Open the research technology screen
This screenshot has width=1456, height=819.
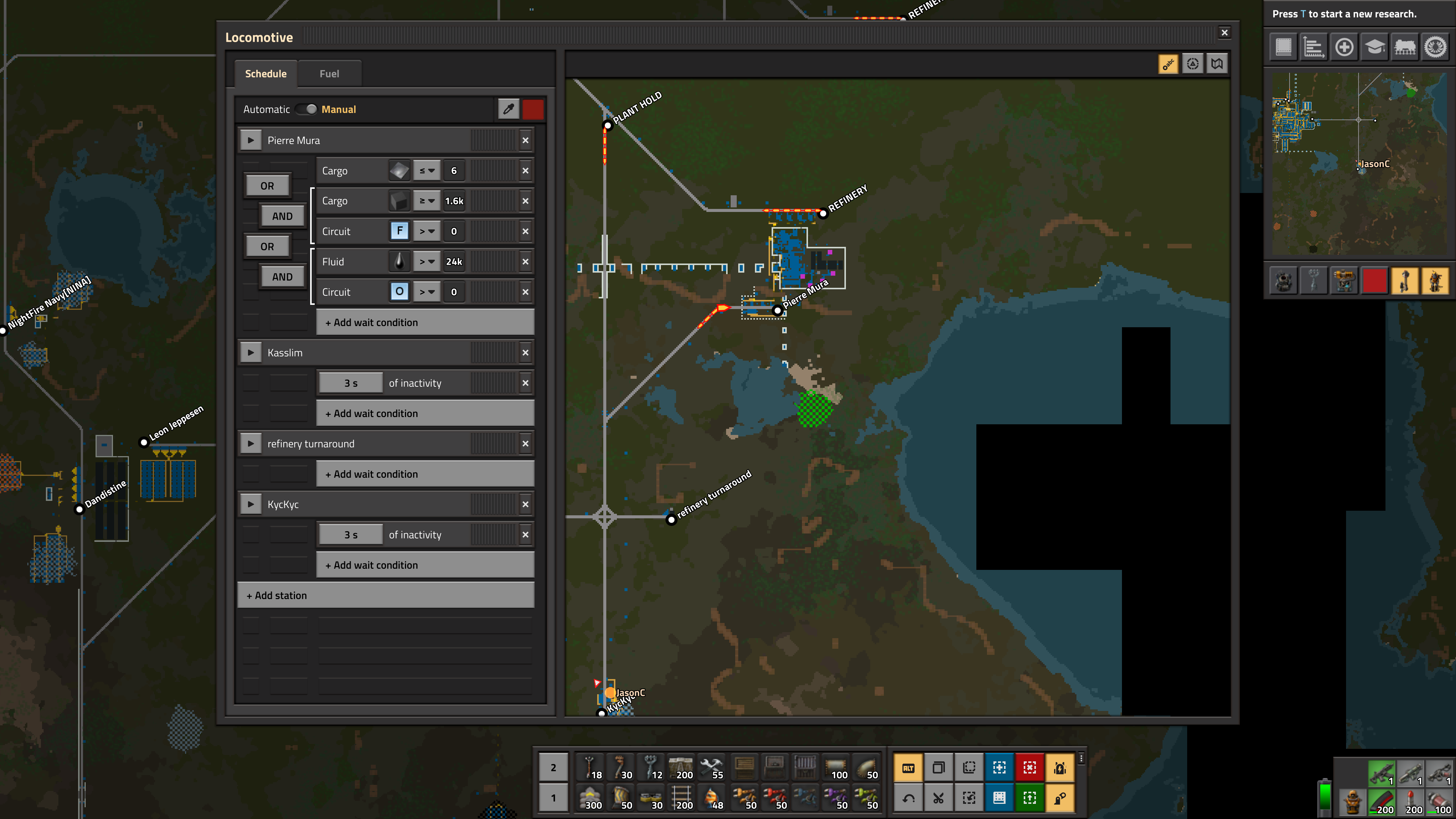[x=1374, y=47]
